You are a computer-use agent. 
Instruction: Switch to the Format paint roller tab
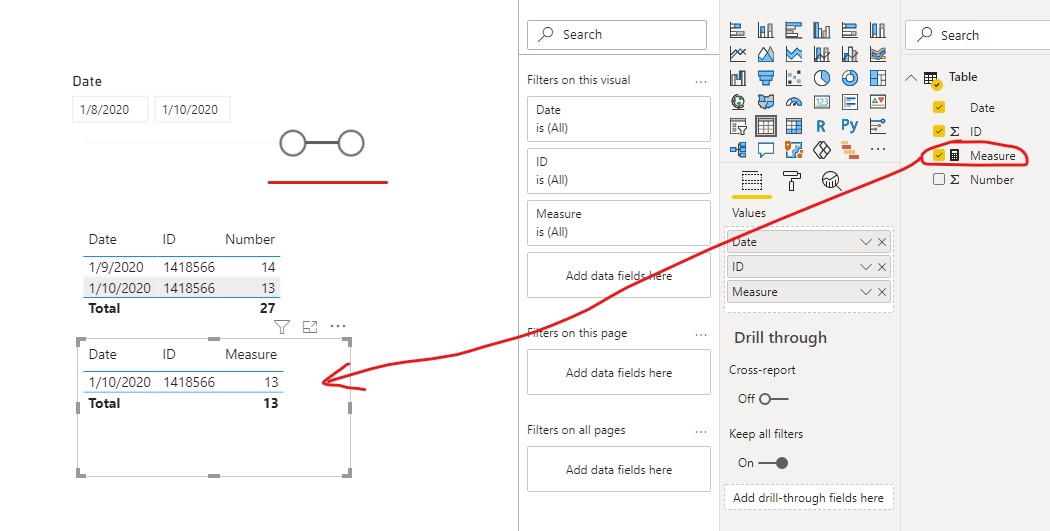click(x=792, y=181)
